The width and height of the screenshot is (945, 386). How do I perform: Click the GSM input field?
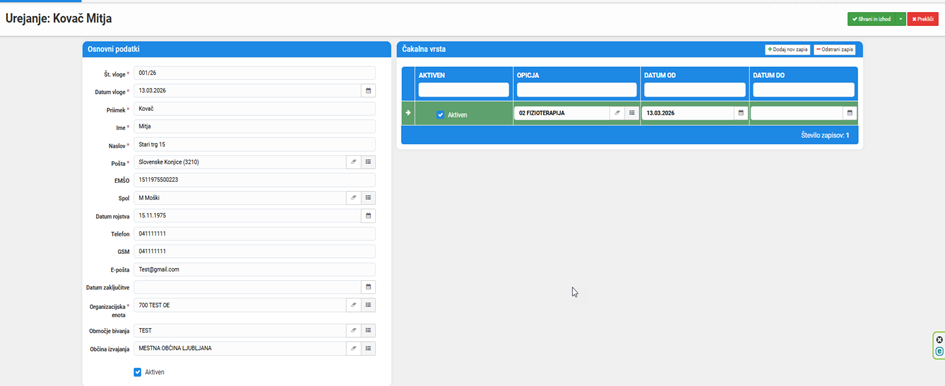click(x=254, y=252)
